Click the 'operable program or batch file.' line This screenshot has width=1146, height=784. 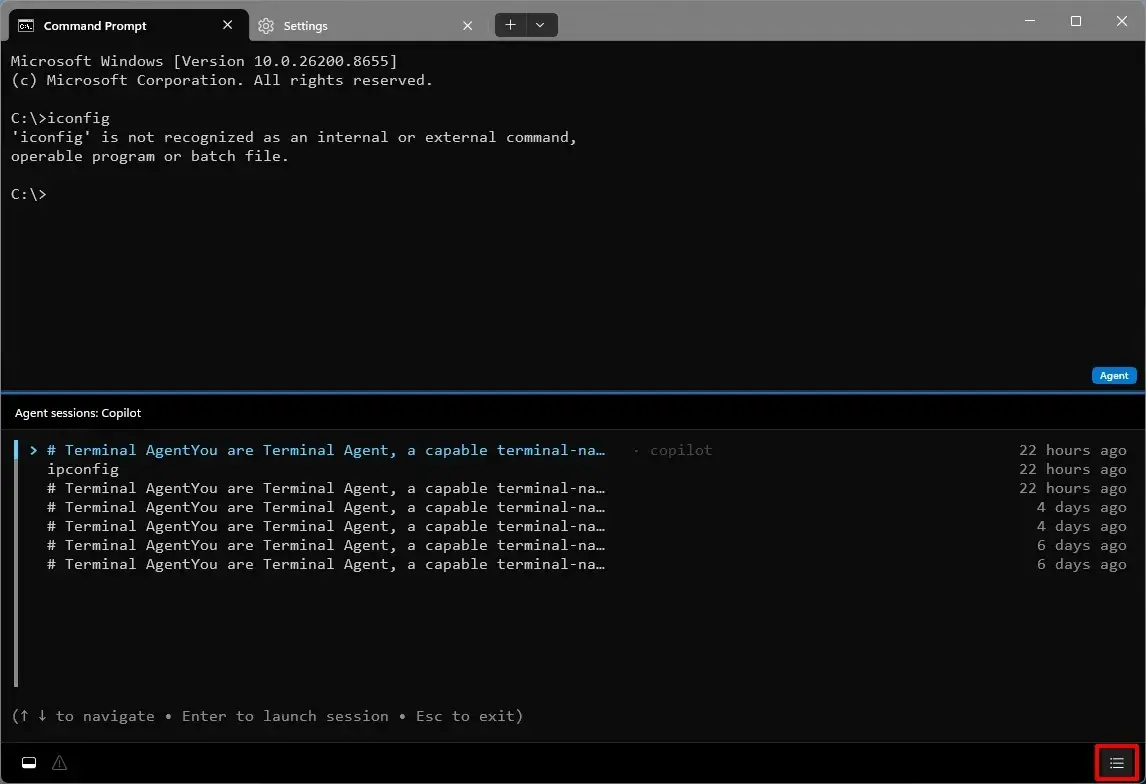click(x=150, y=156)
